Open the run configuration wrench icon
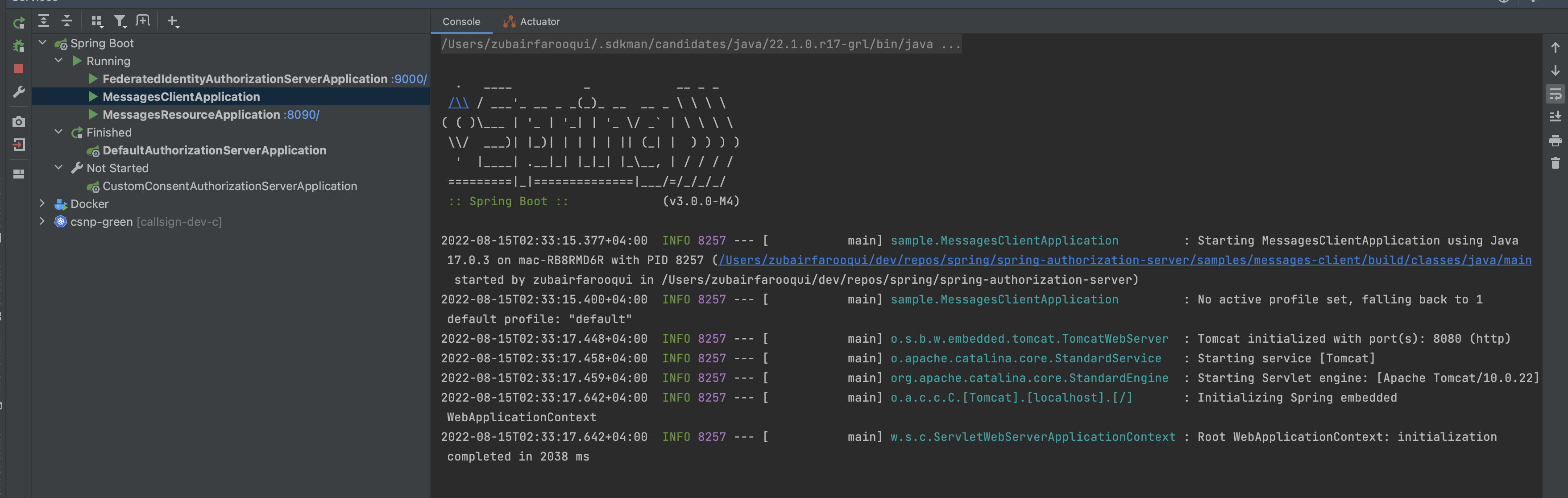The height and width of the screenshot is (498, 1568). coord(19,92)
